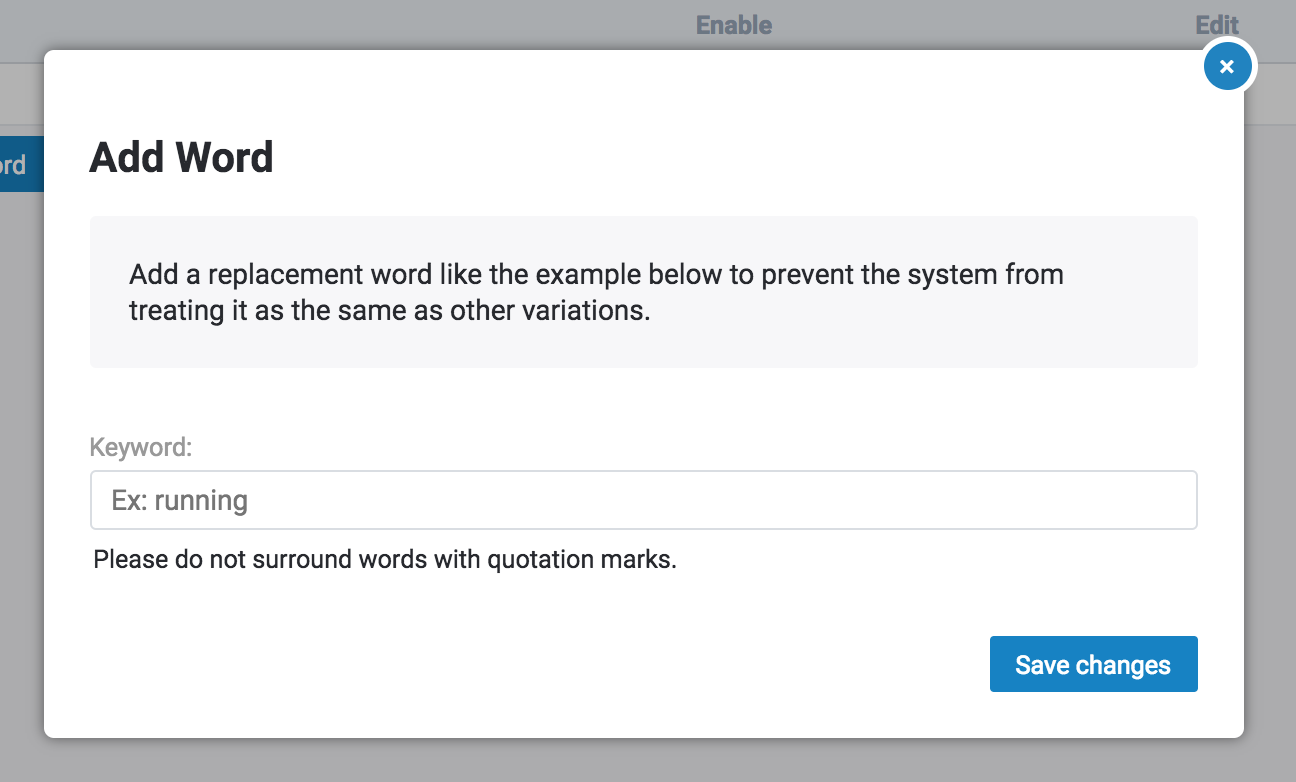This screenshot has height=782, width=1296.
Task: Click the 'treating it as the same' line
Action: tap(389, 310)
